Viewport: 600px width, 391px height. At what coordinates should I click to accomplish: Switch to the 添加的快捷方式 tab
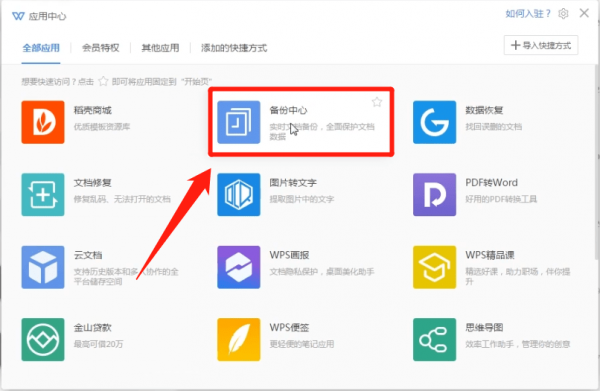[234, 48]
